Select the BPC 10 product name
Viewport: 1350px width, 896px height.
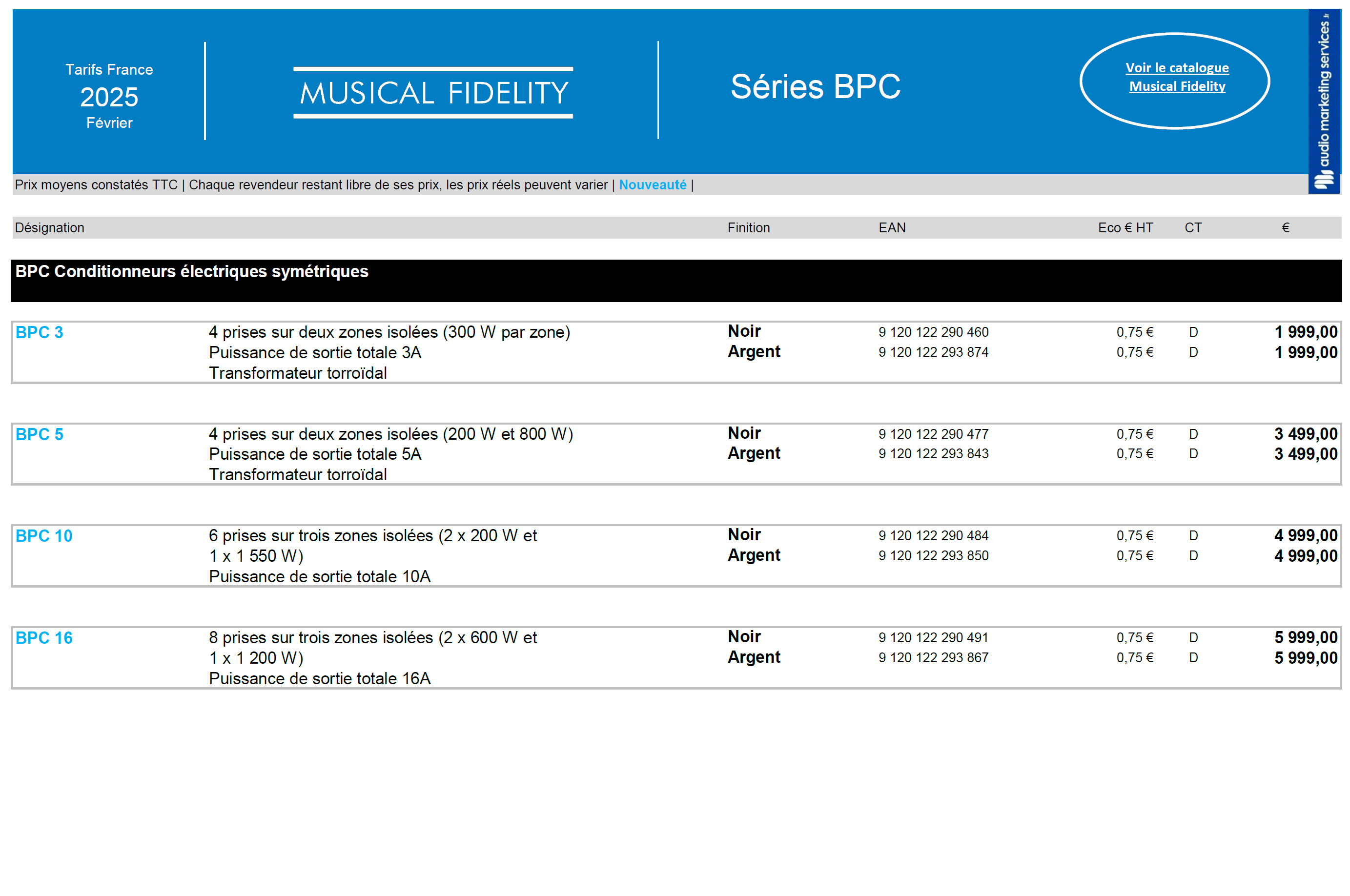(43, 536)
